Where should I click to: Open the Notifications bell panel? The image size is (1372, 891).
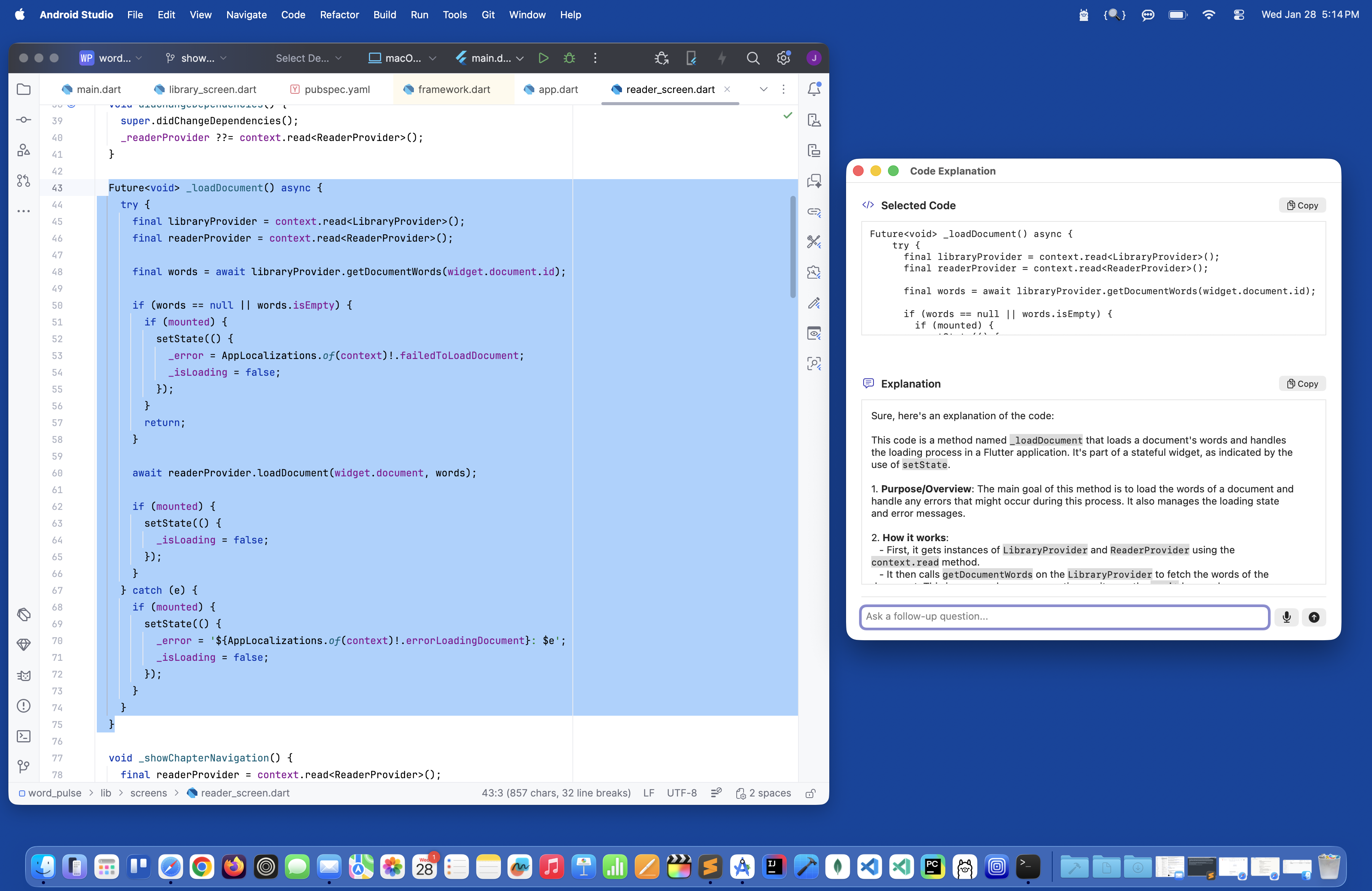coord(814,89)
